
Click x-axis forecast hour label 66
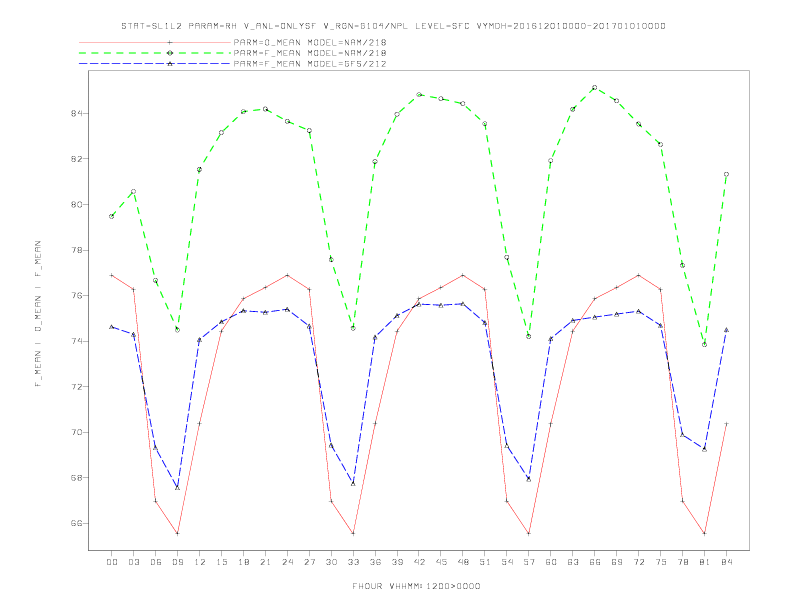click(595, 562)
